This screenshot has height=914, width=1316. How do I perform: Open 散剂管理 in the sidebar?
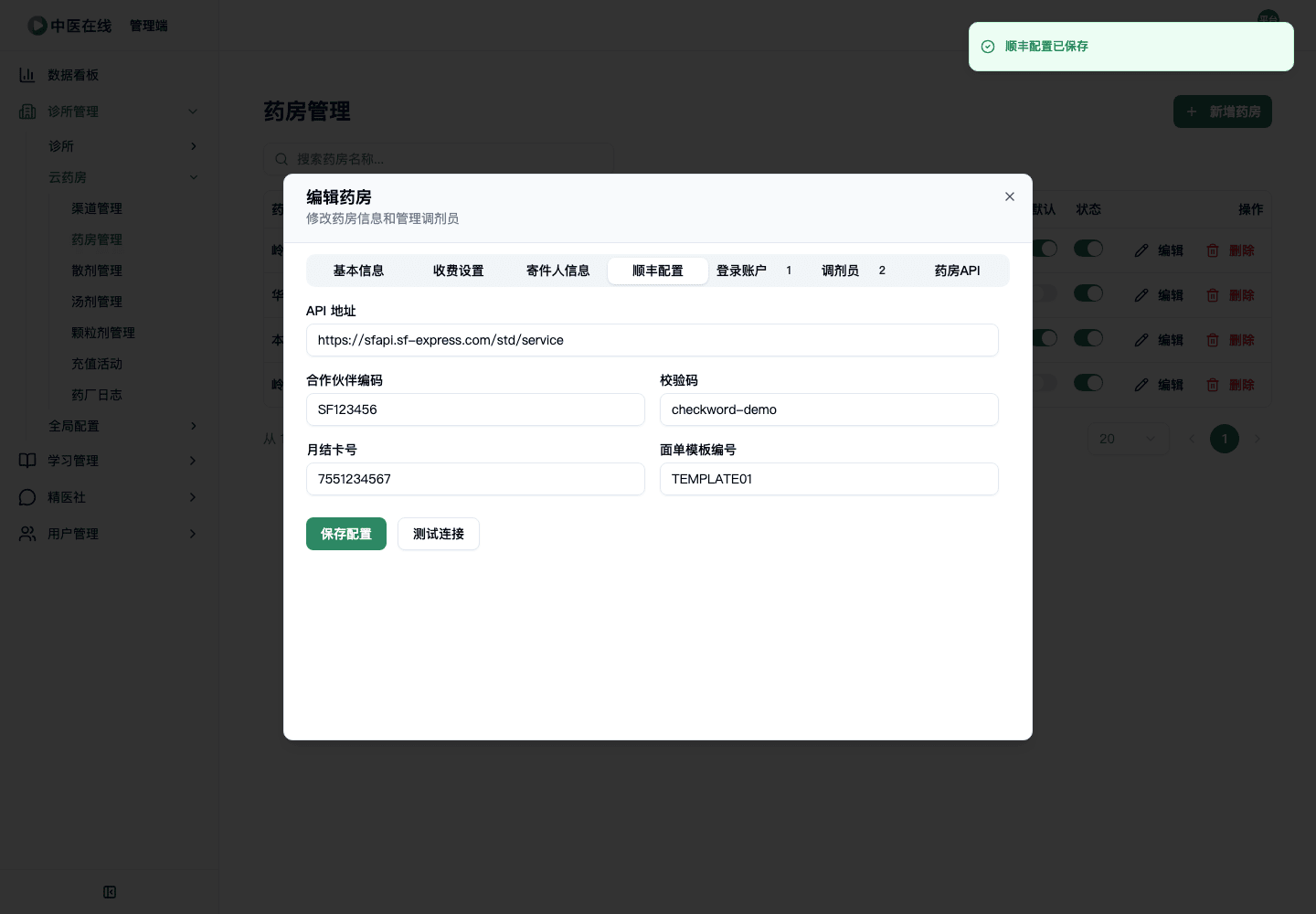click(x=97, y=271)
